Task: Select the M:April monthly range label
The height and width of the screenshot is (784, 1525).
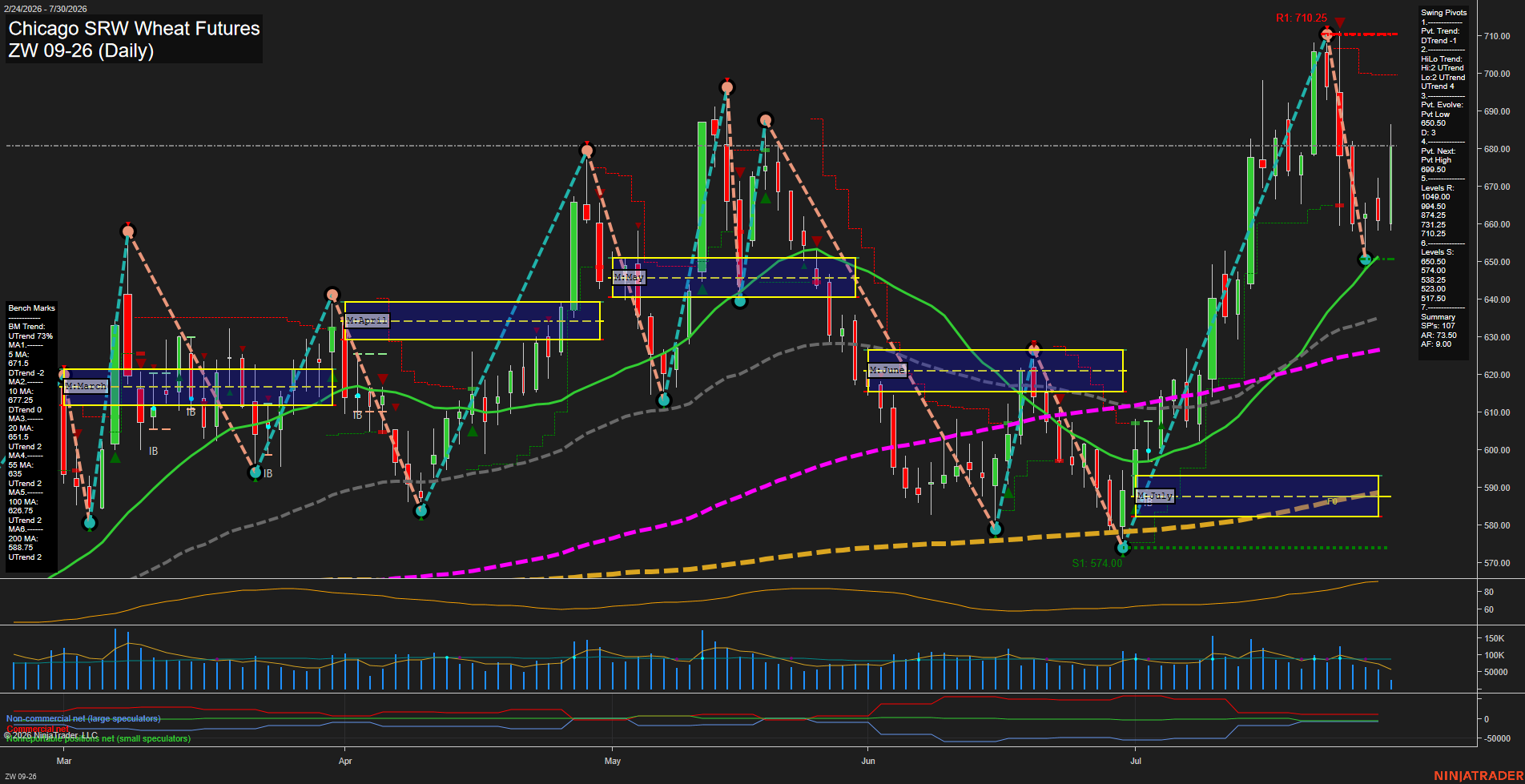Action: (367, 320)
